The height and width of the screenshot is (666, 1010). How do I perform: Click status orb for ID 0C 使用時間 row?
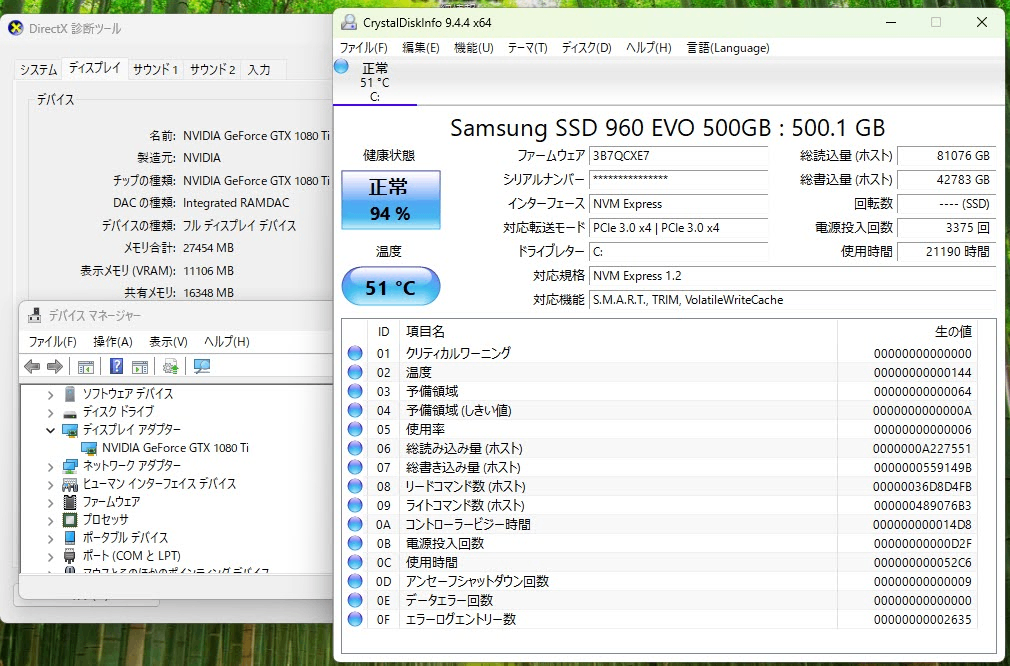pos(355,562)
